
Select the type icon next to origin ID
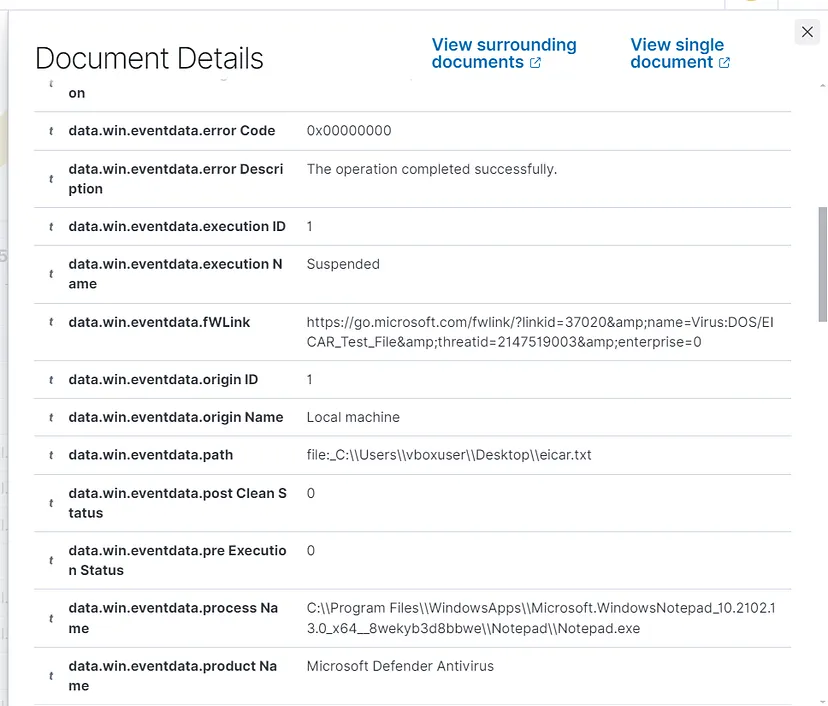50,379
